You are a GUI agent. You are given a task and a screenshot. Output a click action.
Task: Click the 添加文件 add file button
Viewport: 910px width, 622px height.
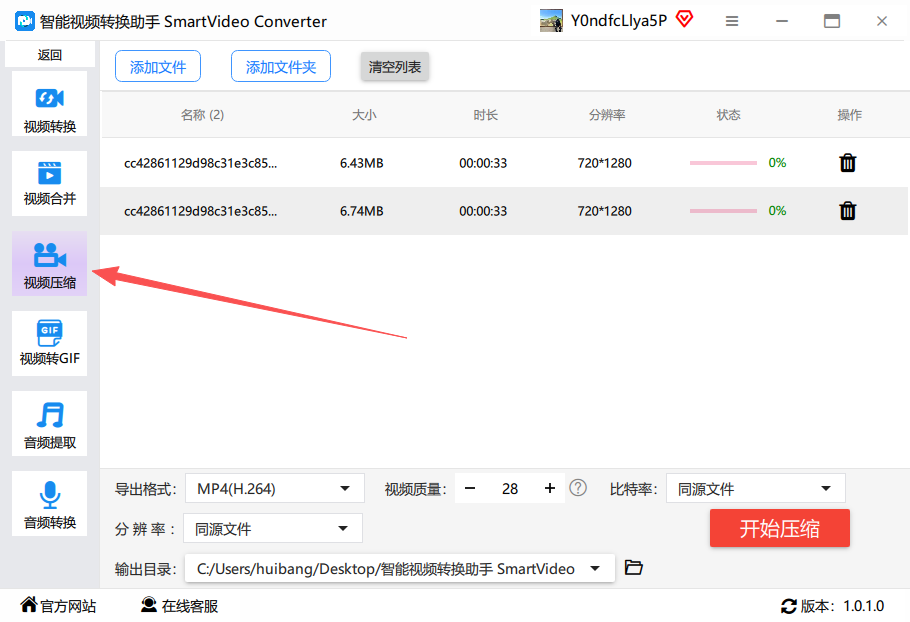(158, 67)
